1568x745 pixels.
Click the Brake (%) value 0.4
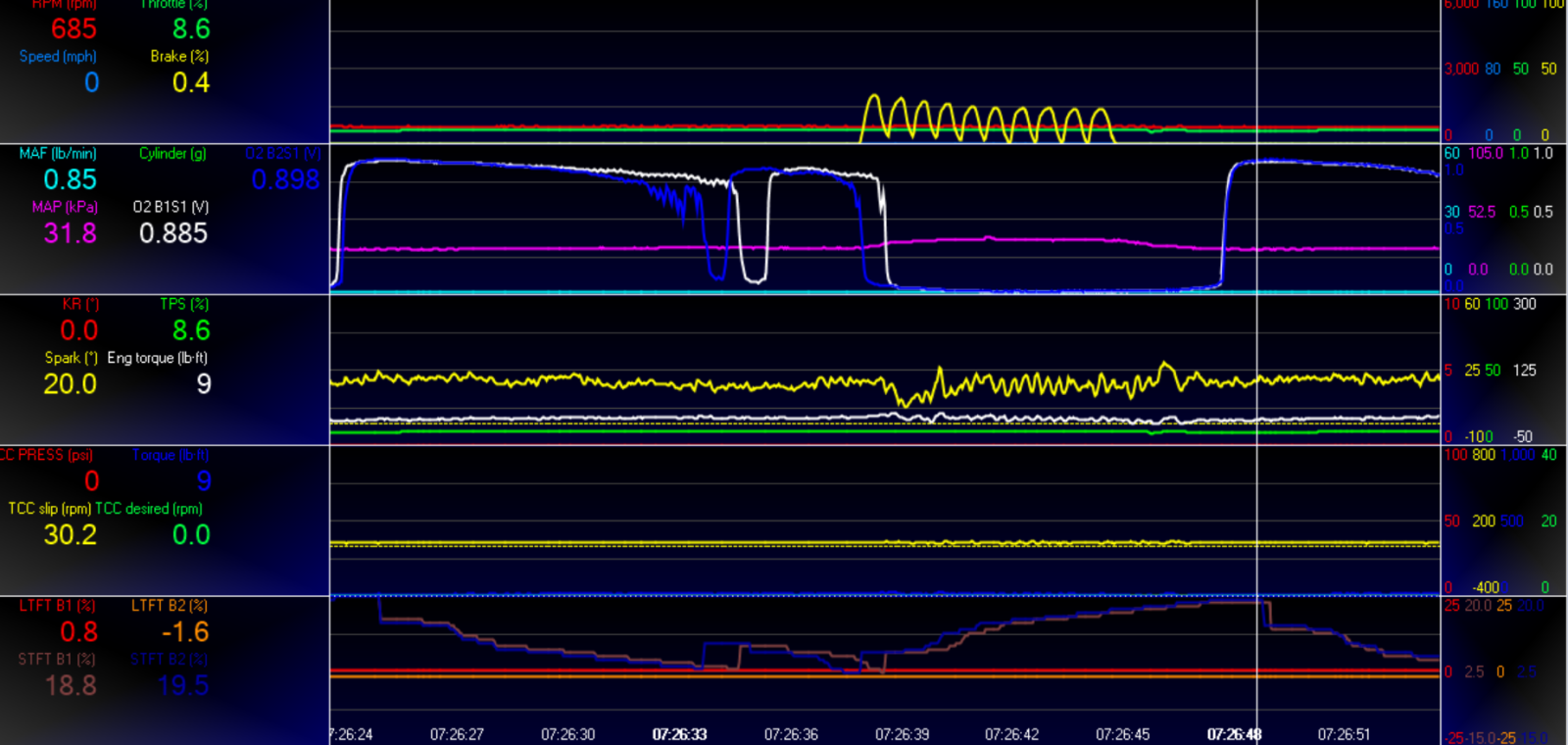[191, 82]
